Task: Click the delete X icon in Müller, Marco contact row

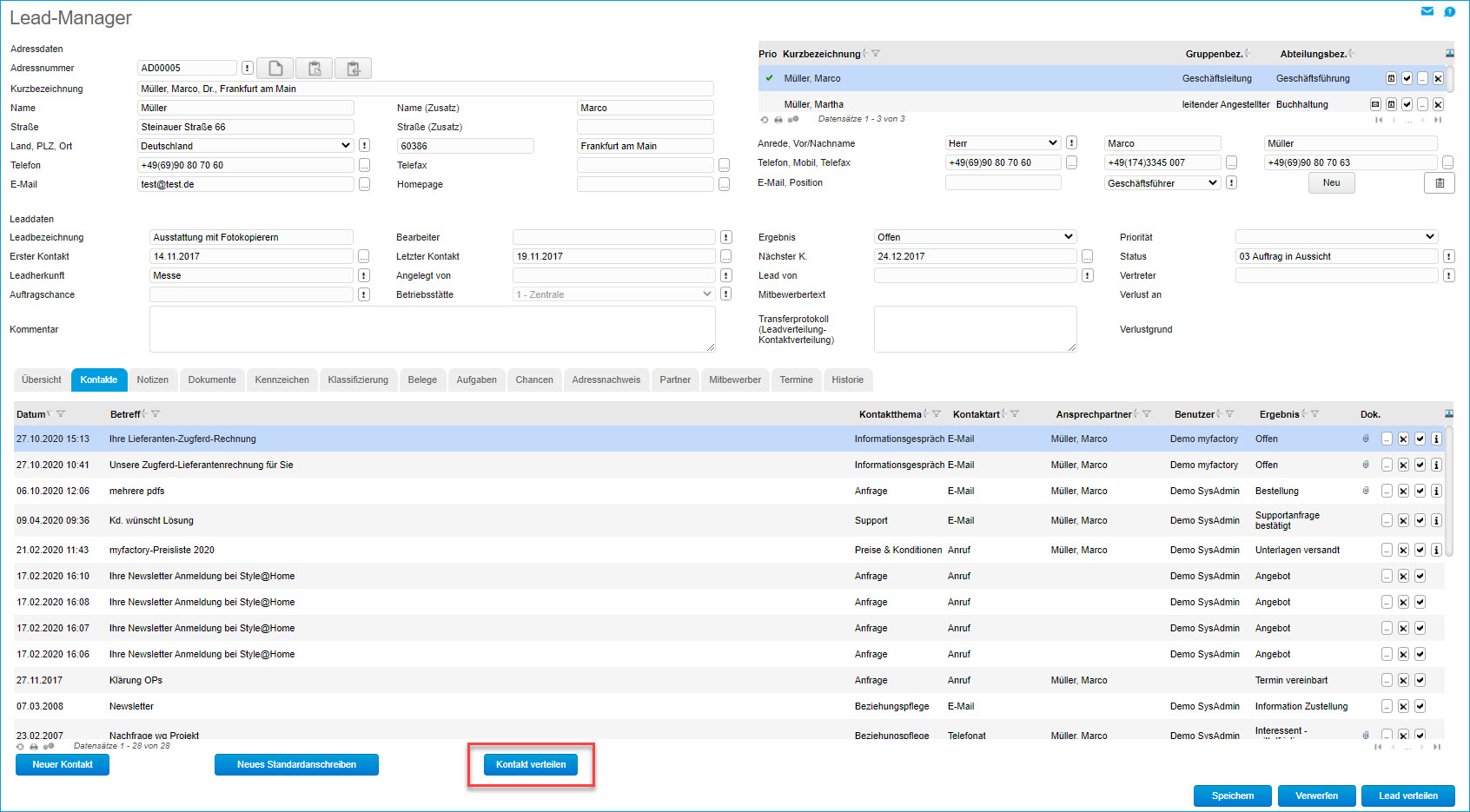Action: coord(1438,78)
